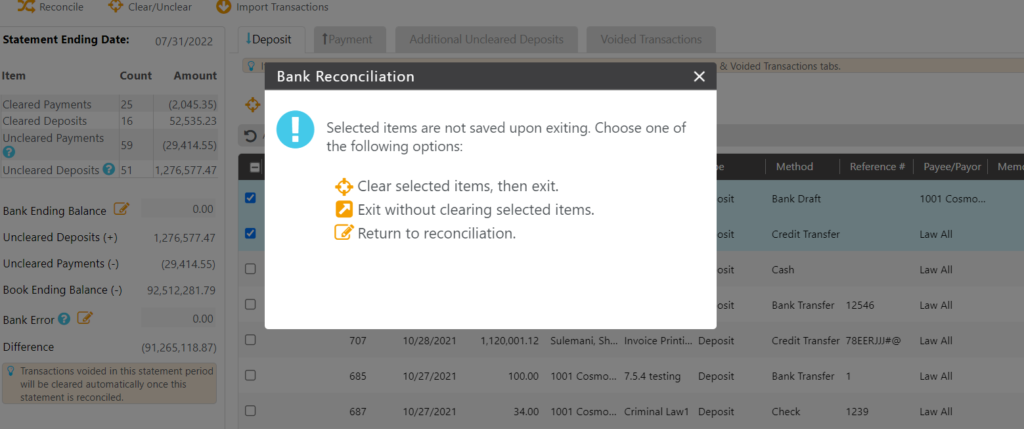Open the Voided Transactions tab

(x=650, y=40)
